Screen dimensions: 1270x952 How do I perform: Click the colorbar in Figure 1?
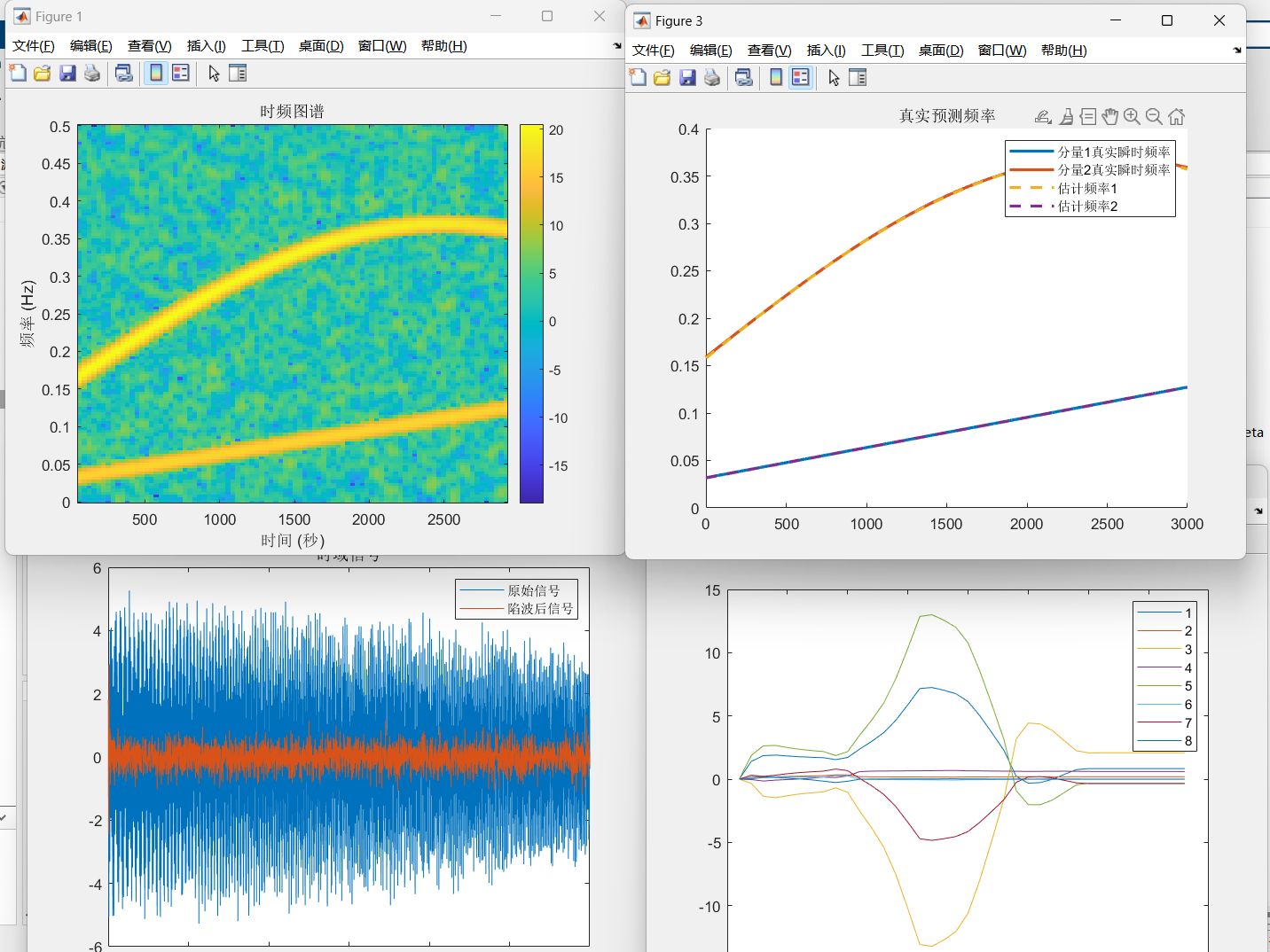(531, 314)
